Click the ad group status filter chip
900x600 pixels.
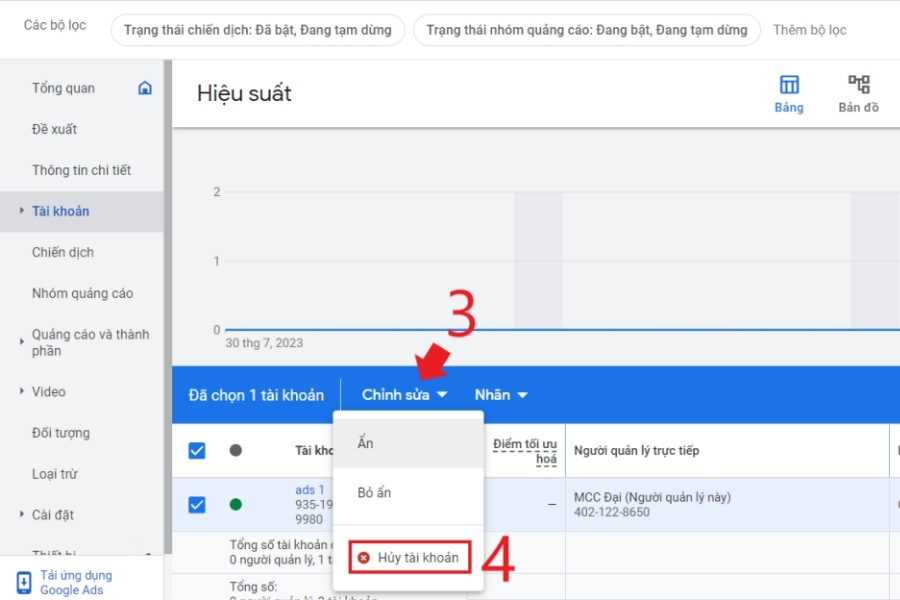tap(587, 30)
